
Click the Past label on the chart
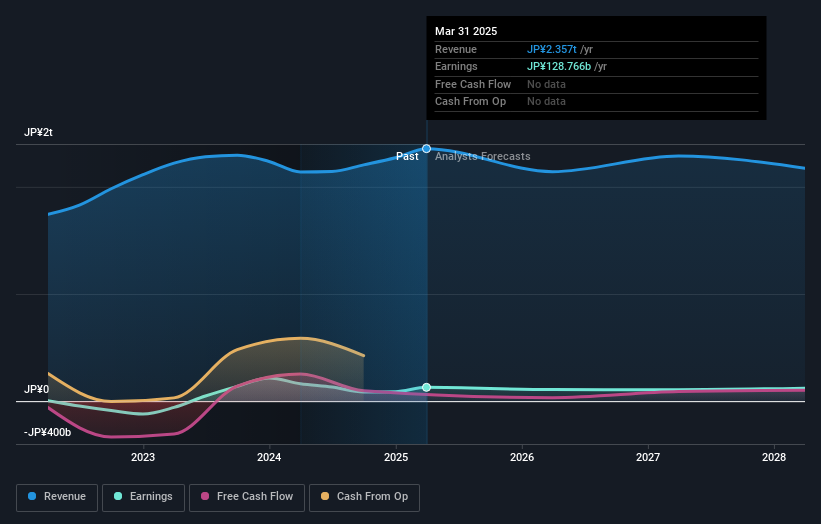407,157
